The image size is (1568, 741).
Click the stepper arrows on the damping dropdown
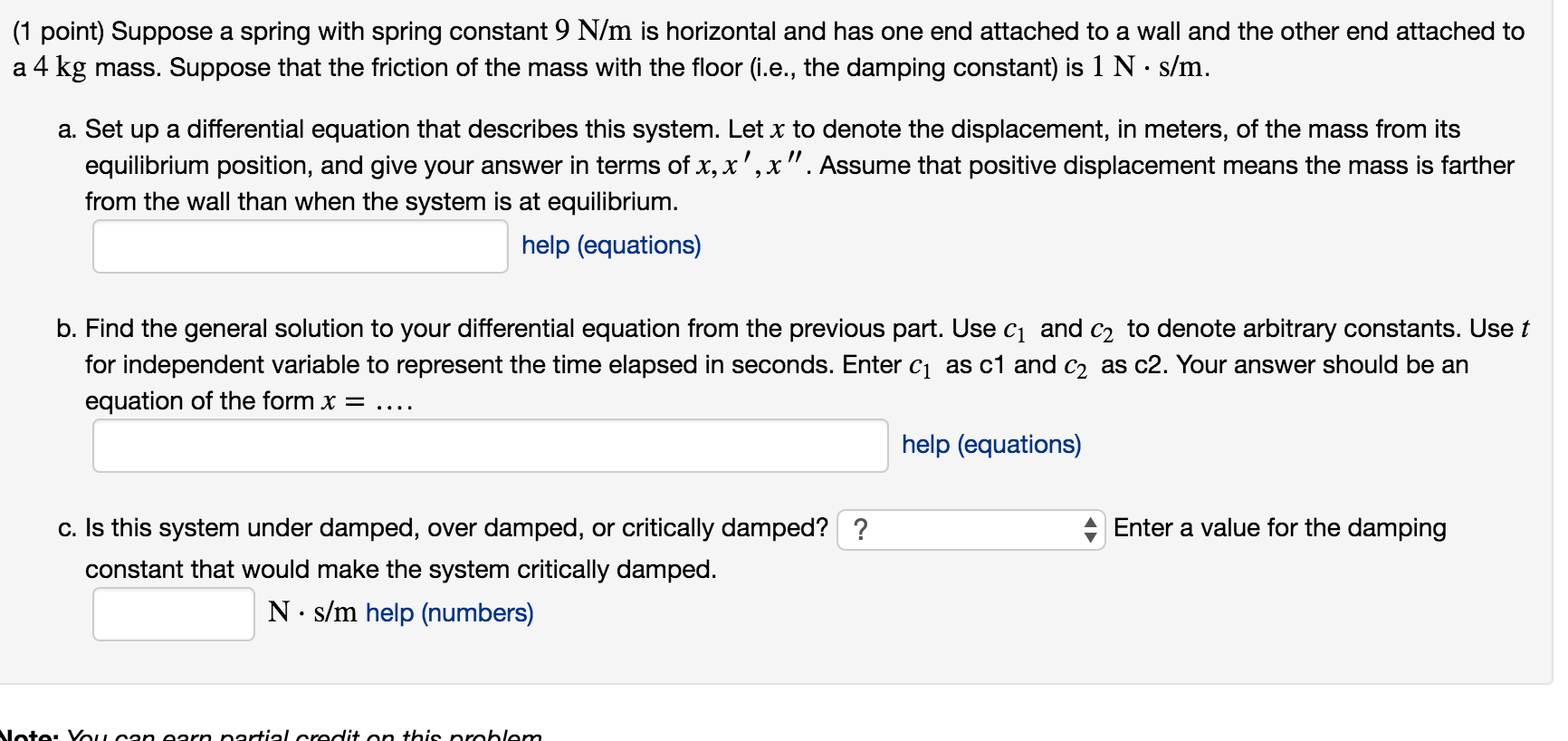(x=1092, y=529)
